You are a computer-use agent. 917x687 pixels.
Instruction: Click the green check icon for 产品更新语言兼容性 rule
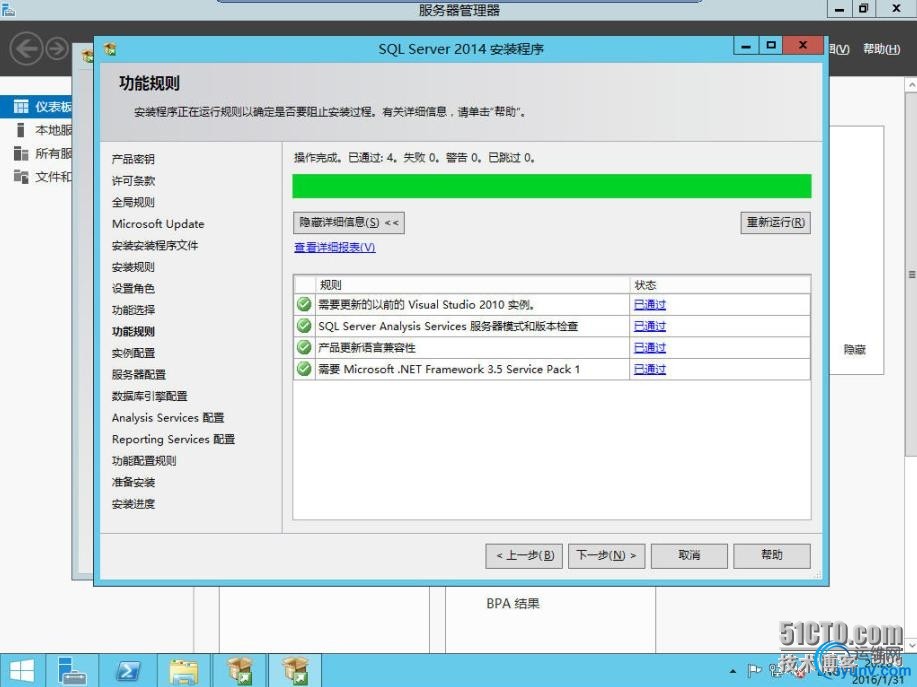coord(304,347)
